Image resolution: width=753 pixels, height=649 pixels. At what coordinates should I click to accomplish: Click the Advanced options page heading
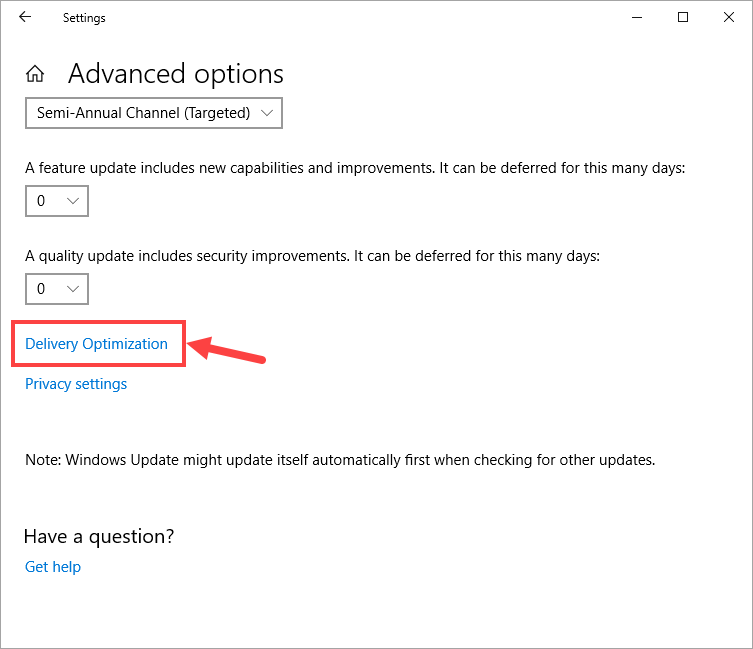pos(176,74)
